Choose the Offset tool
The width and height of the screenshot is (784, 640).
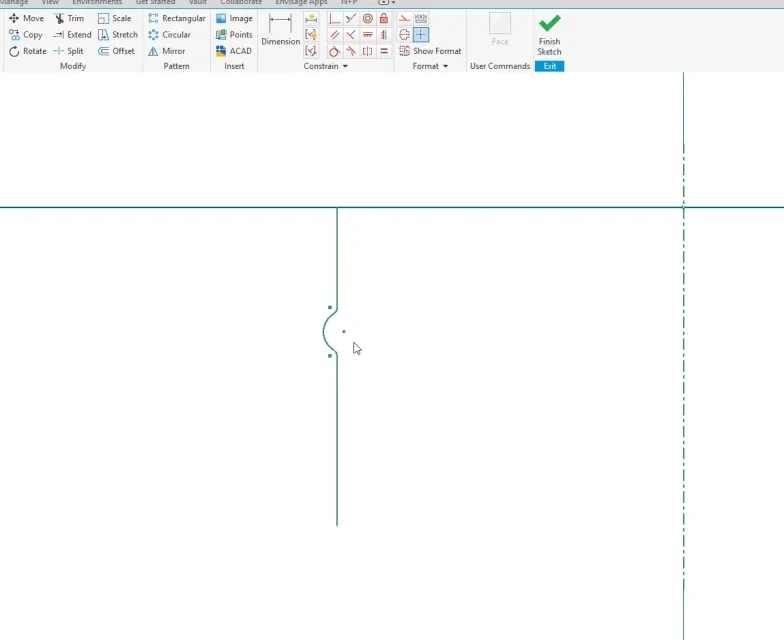coord(116,51)
